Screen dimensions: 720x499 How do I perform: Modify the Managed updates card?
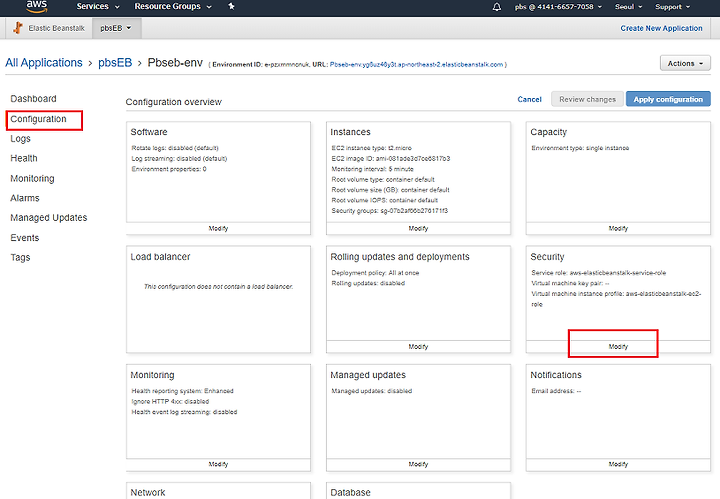pos(418,464)
